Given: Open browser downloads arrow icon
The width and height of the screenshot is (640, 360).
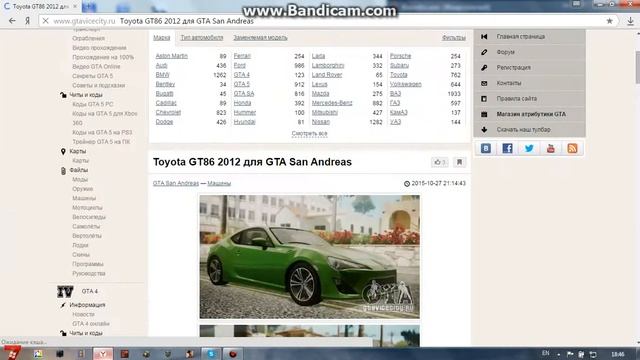Looking at the screenshot, I should tap(630, 21).
